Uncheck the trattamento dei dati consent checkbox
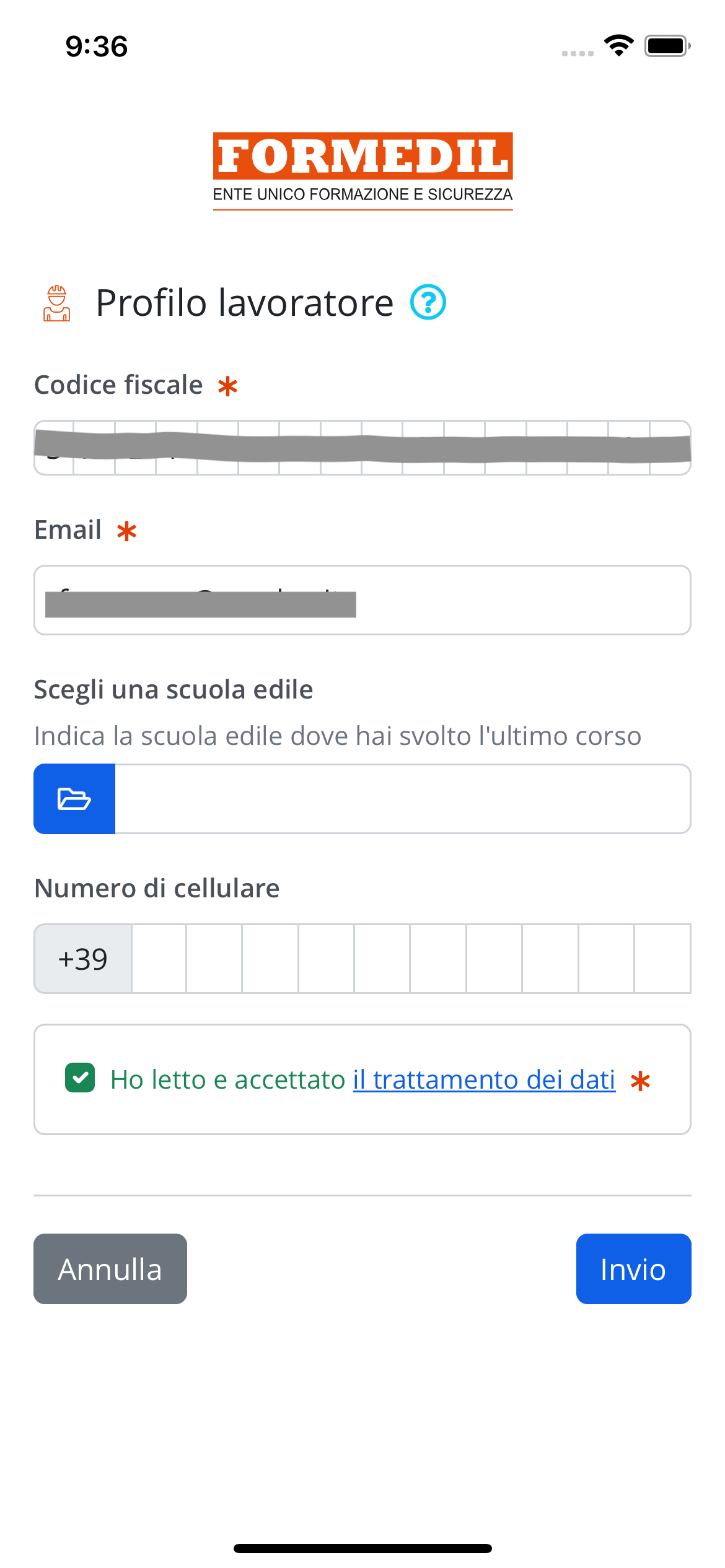The image size is (725, 1568). pos(79,1079)
